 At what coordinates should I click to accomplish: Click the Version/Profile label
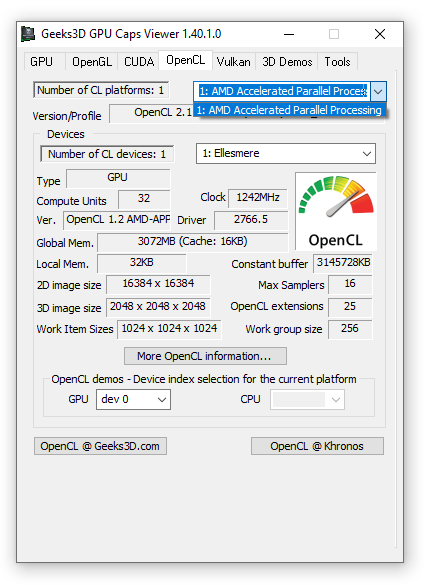tap(67, 116)
